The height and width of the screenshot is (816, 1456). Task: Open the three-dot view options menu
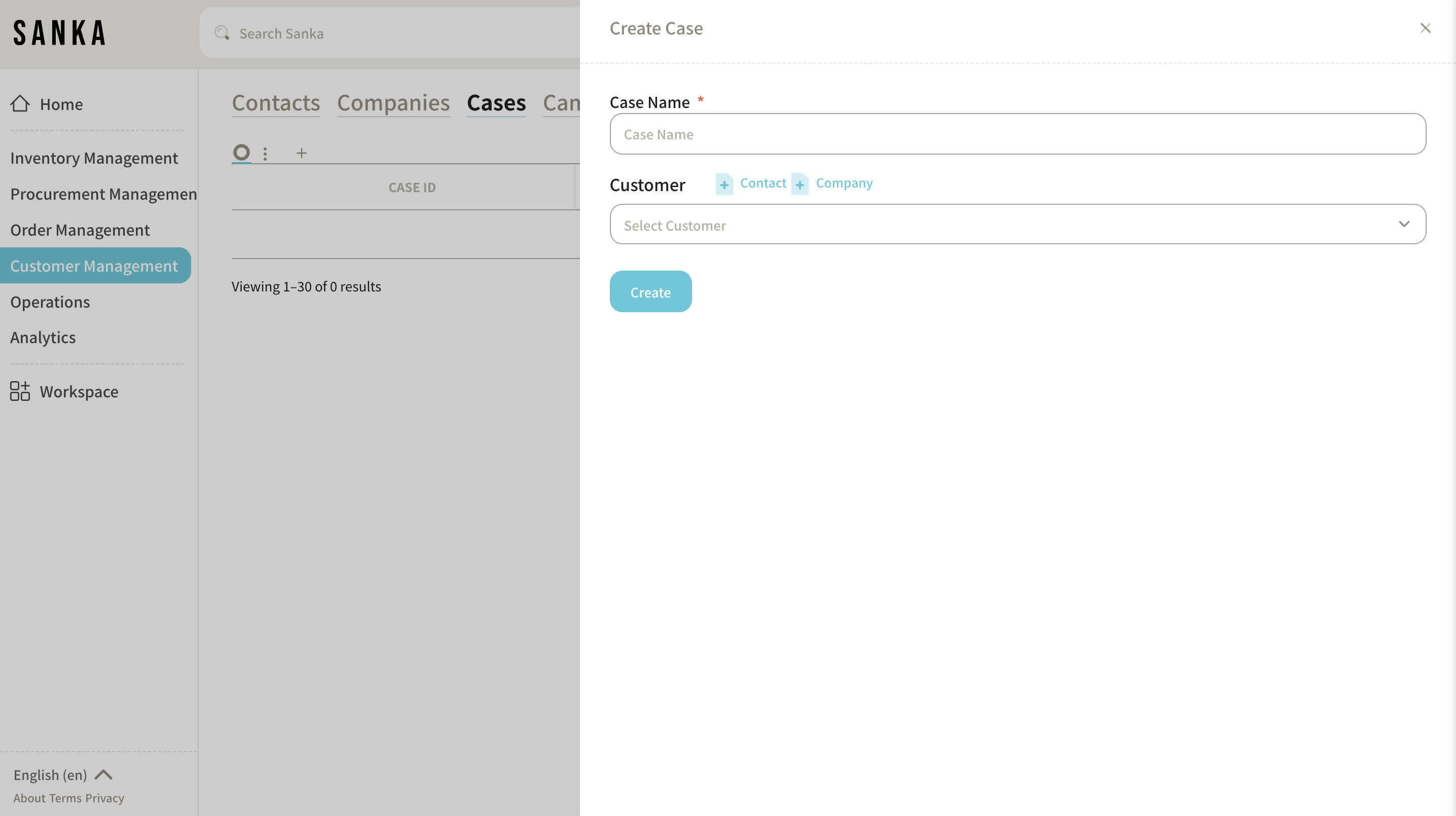pos(265,153)
